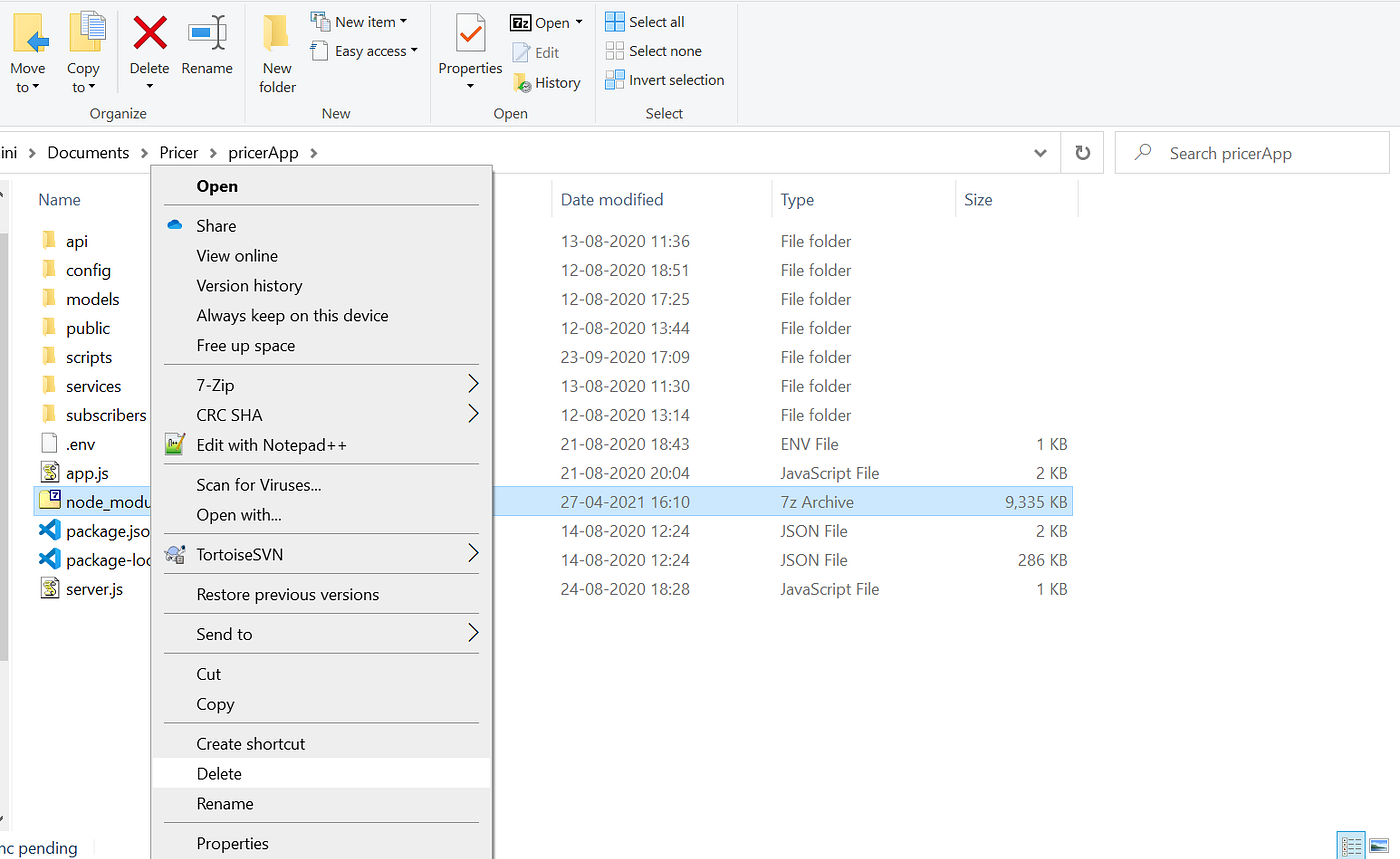
Task: Open the archive with 7-Zip from the ribbon
Action: (x=544, y=21)
